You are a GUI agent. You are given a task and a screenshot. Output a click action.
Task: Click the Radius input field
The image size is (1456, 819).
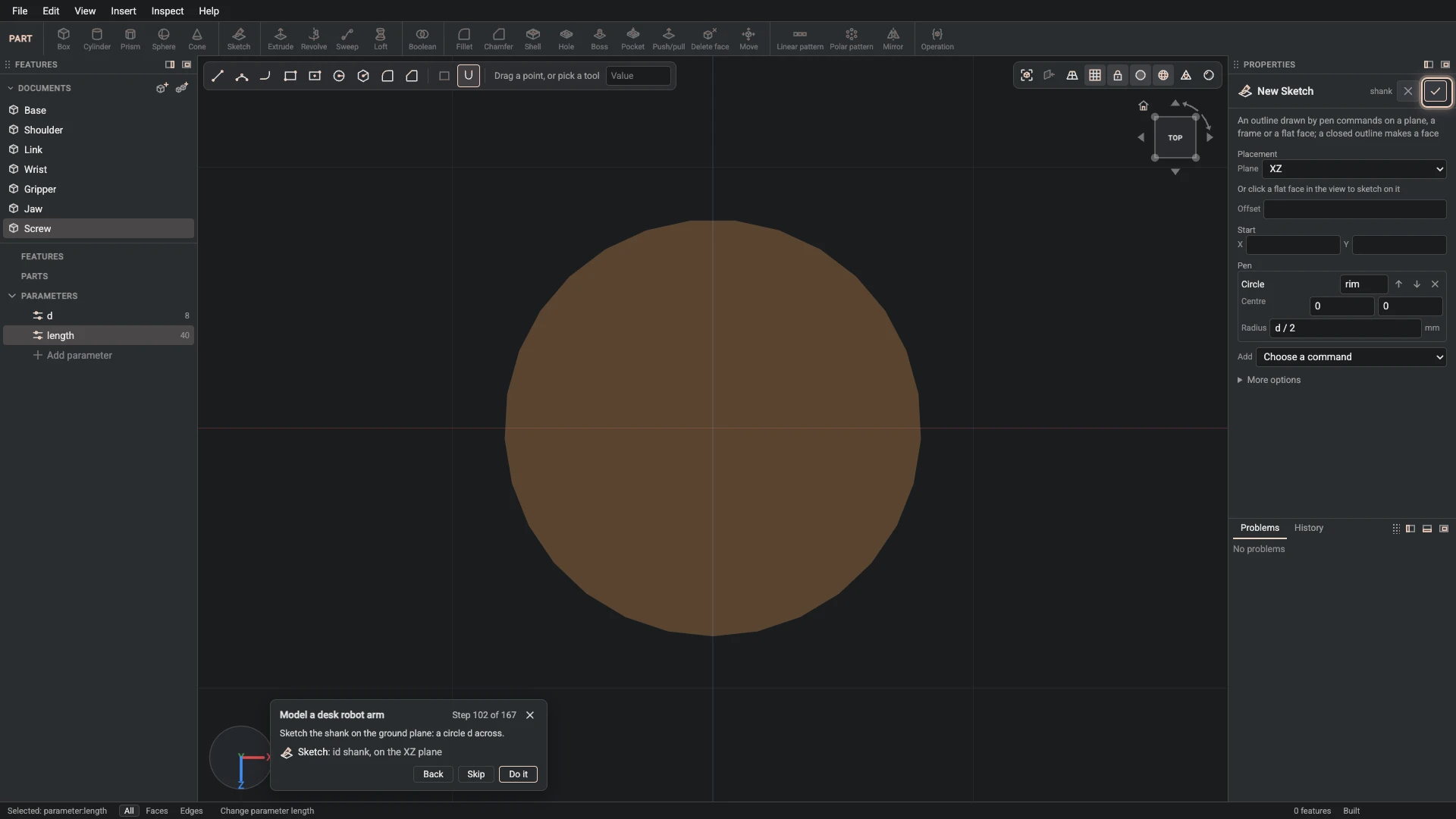pos(1345,328)
